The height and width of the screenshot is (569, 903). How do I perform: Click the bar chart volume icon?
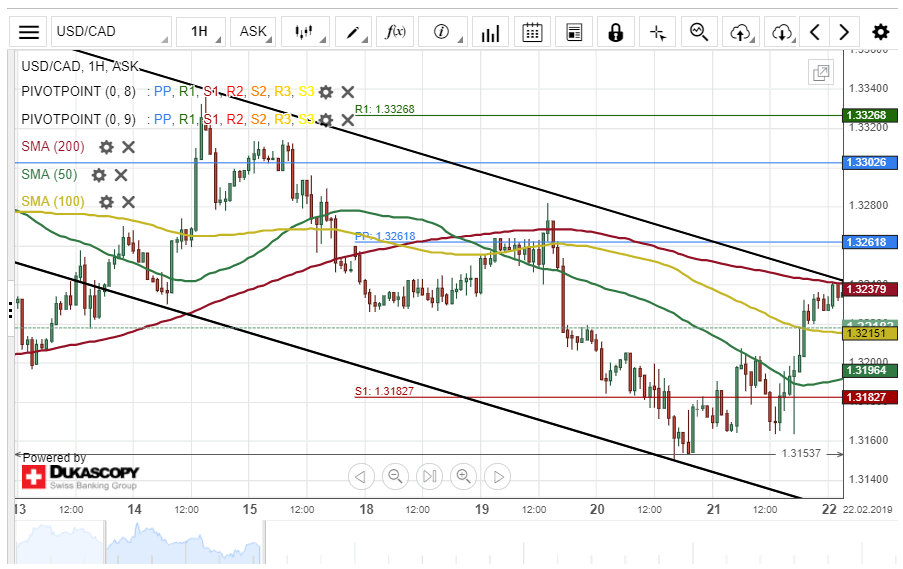tap(490, 32)
